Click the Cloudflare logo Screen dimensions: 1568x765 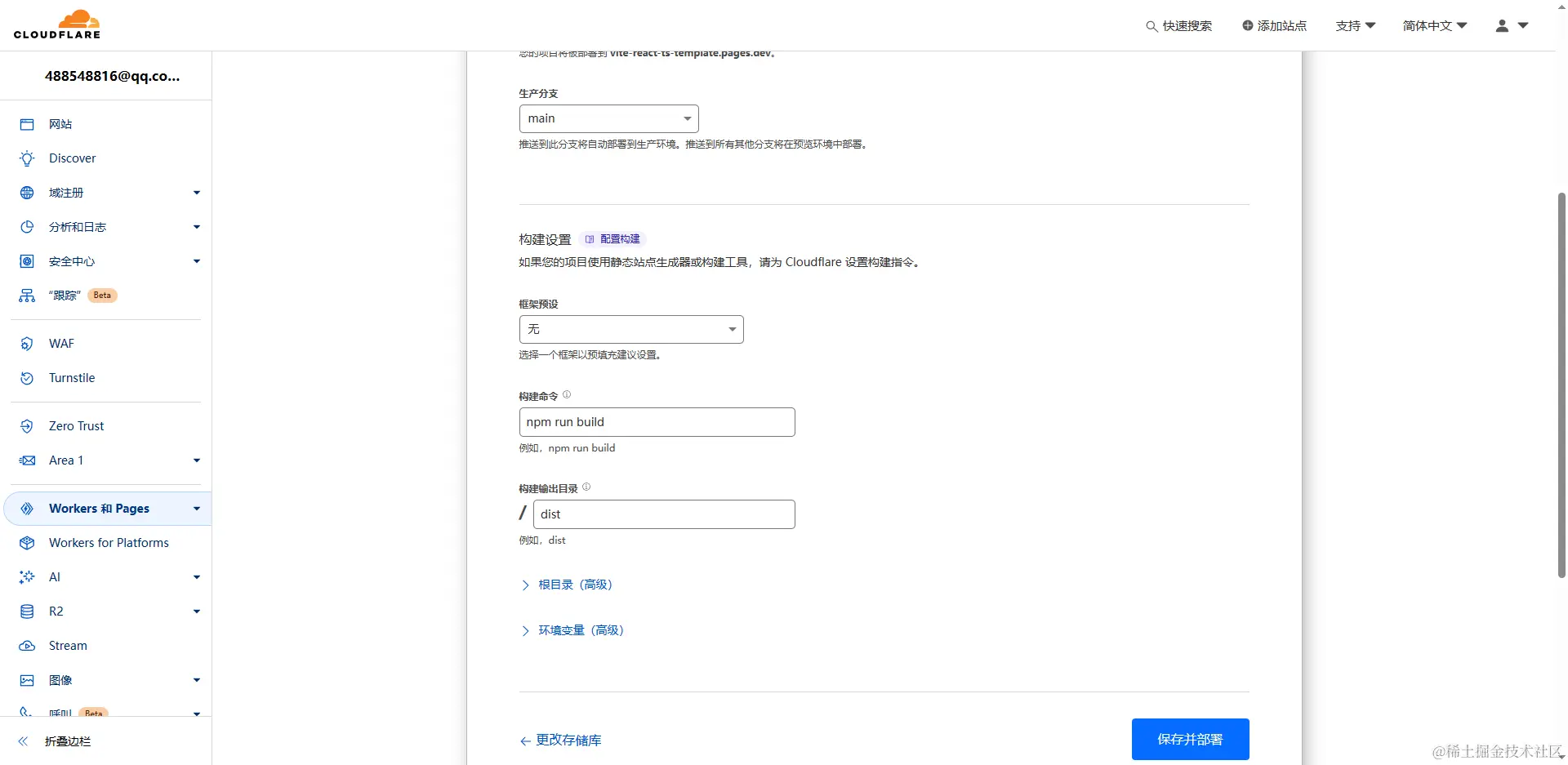pyautogui.click(x=57, y=24)
